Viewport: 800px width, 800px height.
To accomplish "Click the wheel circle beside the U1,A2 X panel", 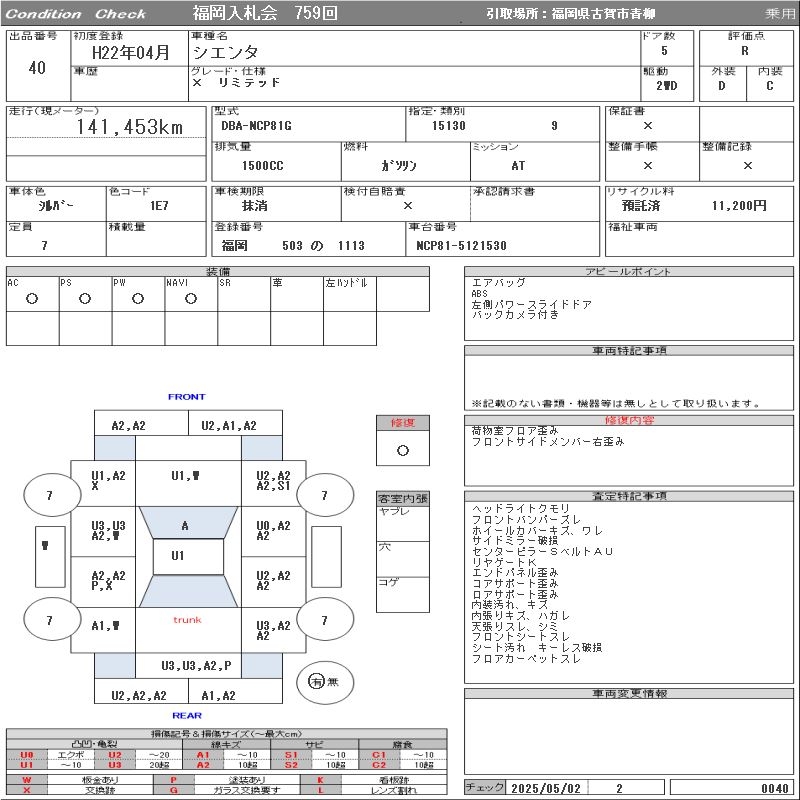I will pos(49,495).
